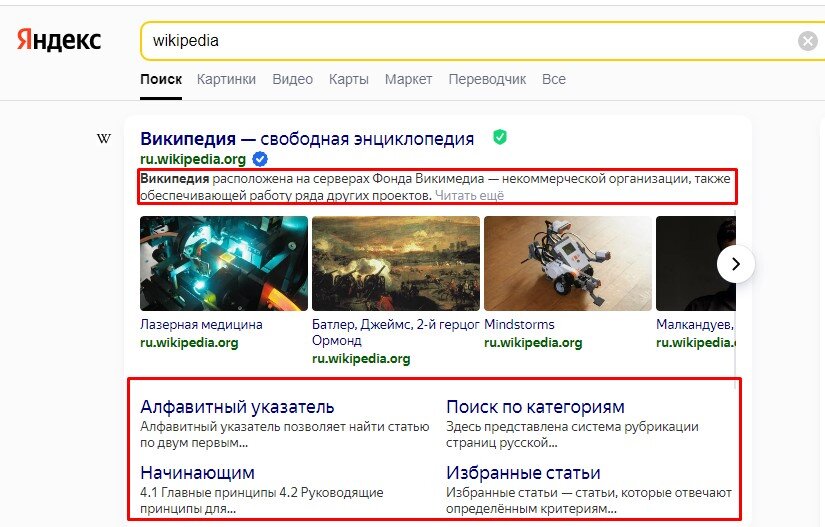Switch to the Картинки tab
Screen dimensions: 825x527
click(x=226, y=79)
